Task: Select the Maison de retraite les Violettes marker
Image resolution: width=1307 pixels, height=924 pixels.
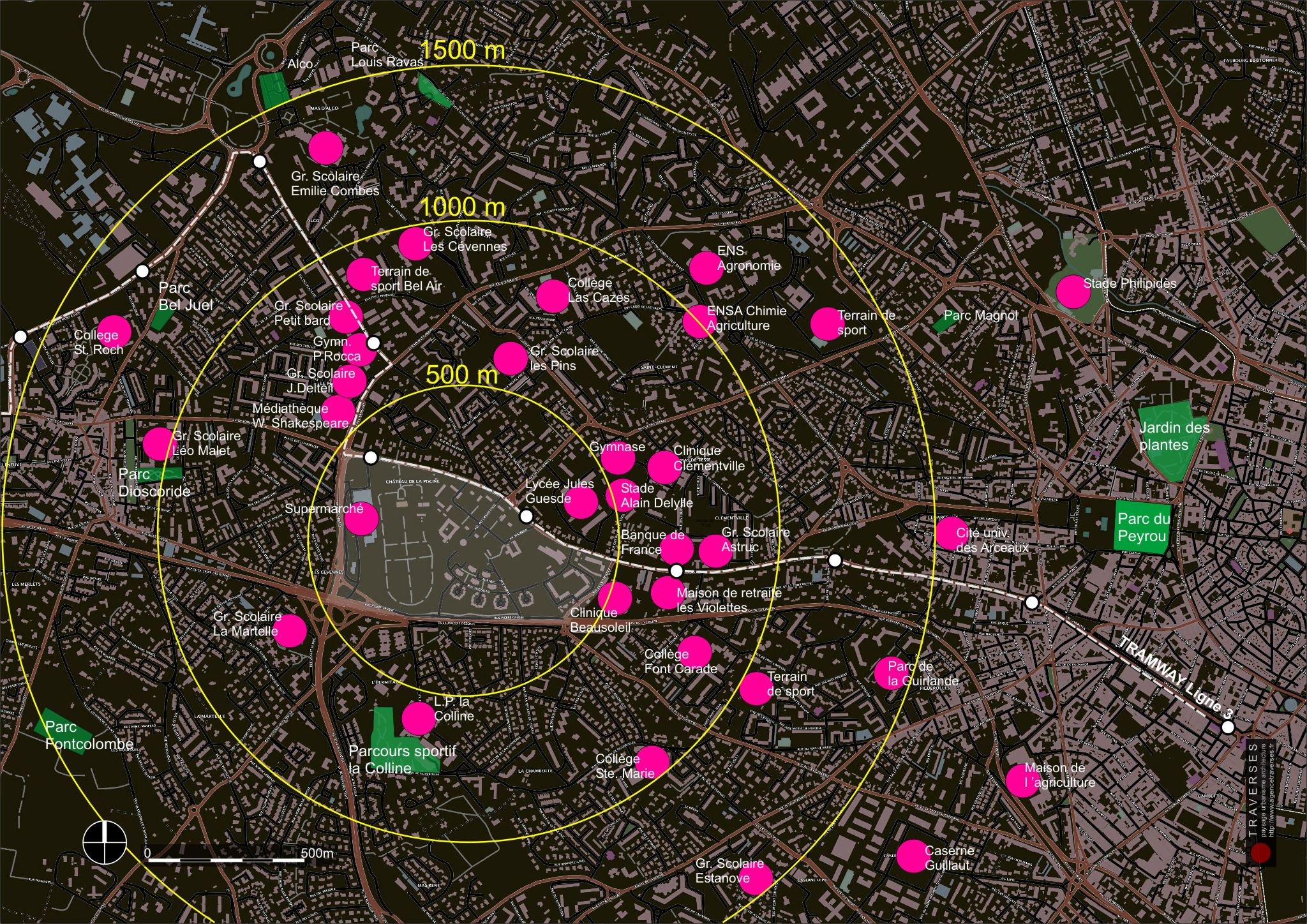Action: [x=668, y=593]
